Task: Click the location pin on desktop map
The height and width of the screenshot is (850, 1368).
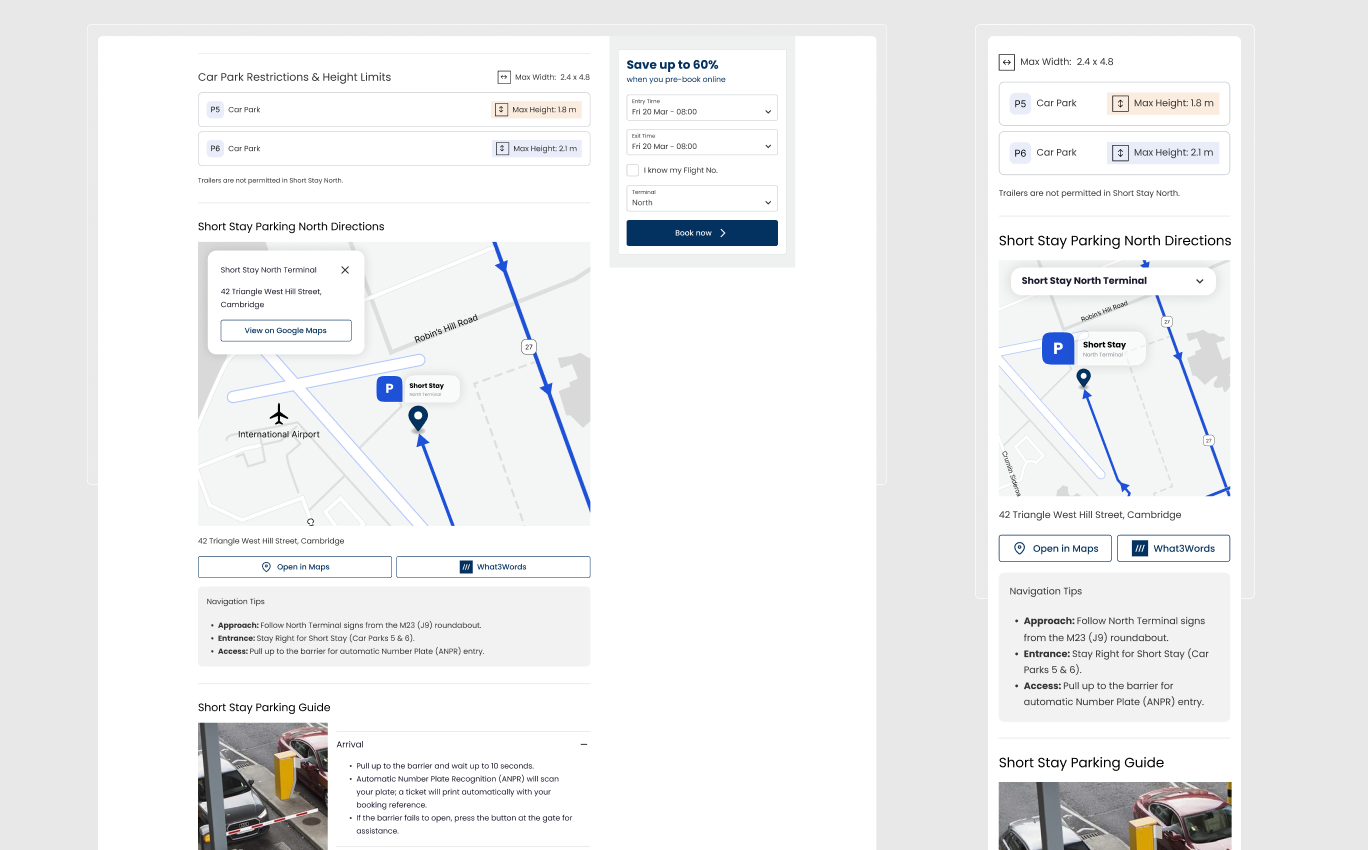Action: (418, 419)
